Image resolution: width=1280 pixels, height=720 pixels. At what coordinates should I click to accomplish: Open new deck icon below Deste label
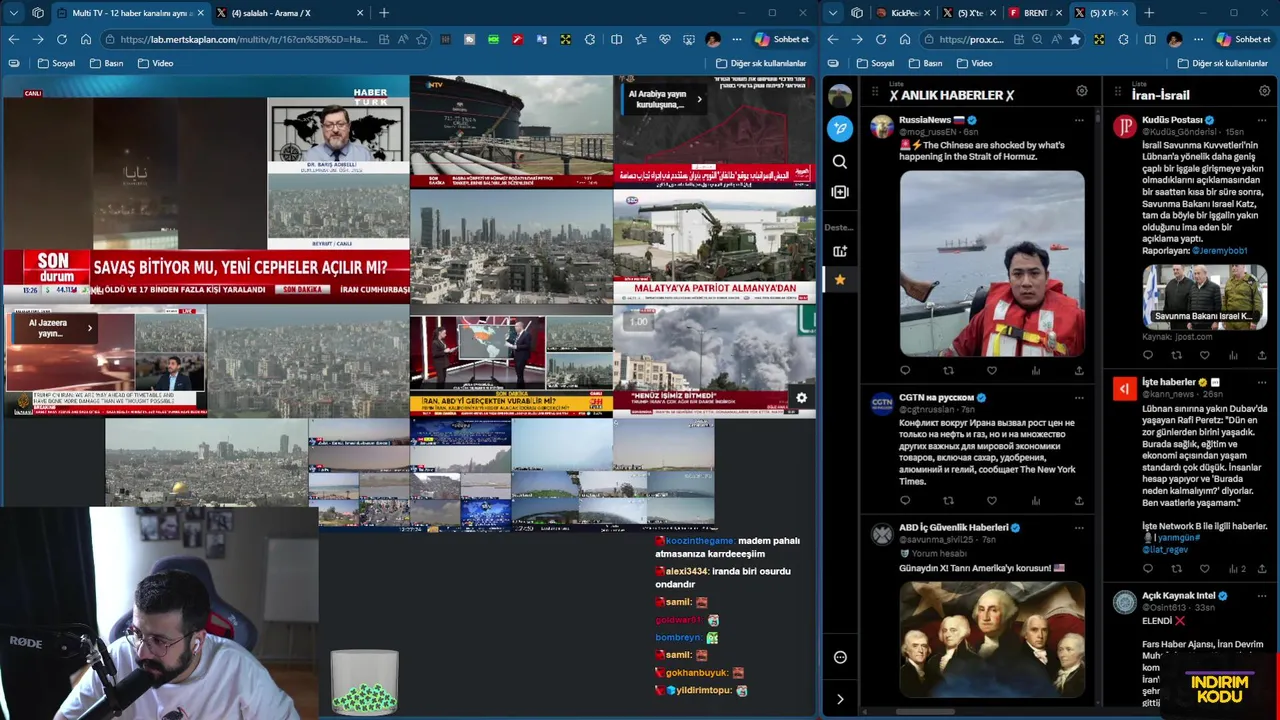840,251
